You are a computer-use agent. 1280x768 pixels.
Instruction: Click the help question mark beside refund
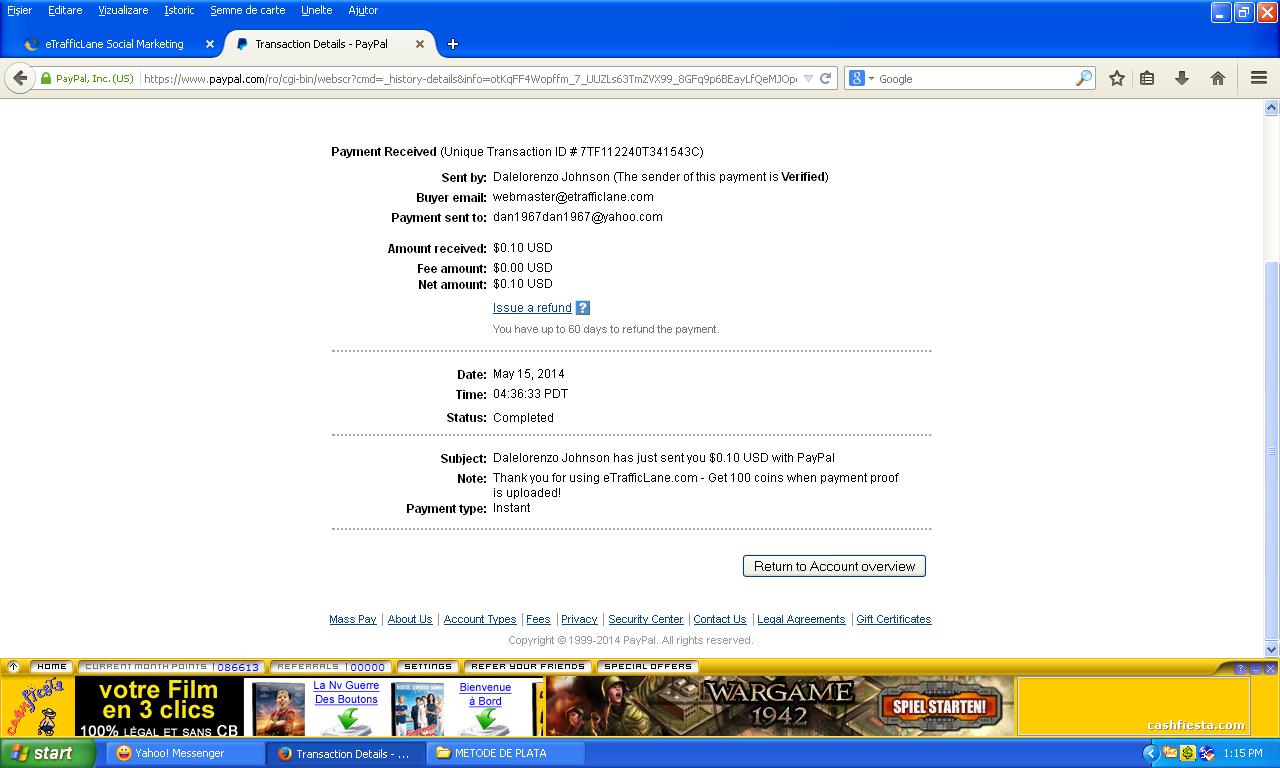point(583,308)
